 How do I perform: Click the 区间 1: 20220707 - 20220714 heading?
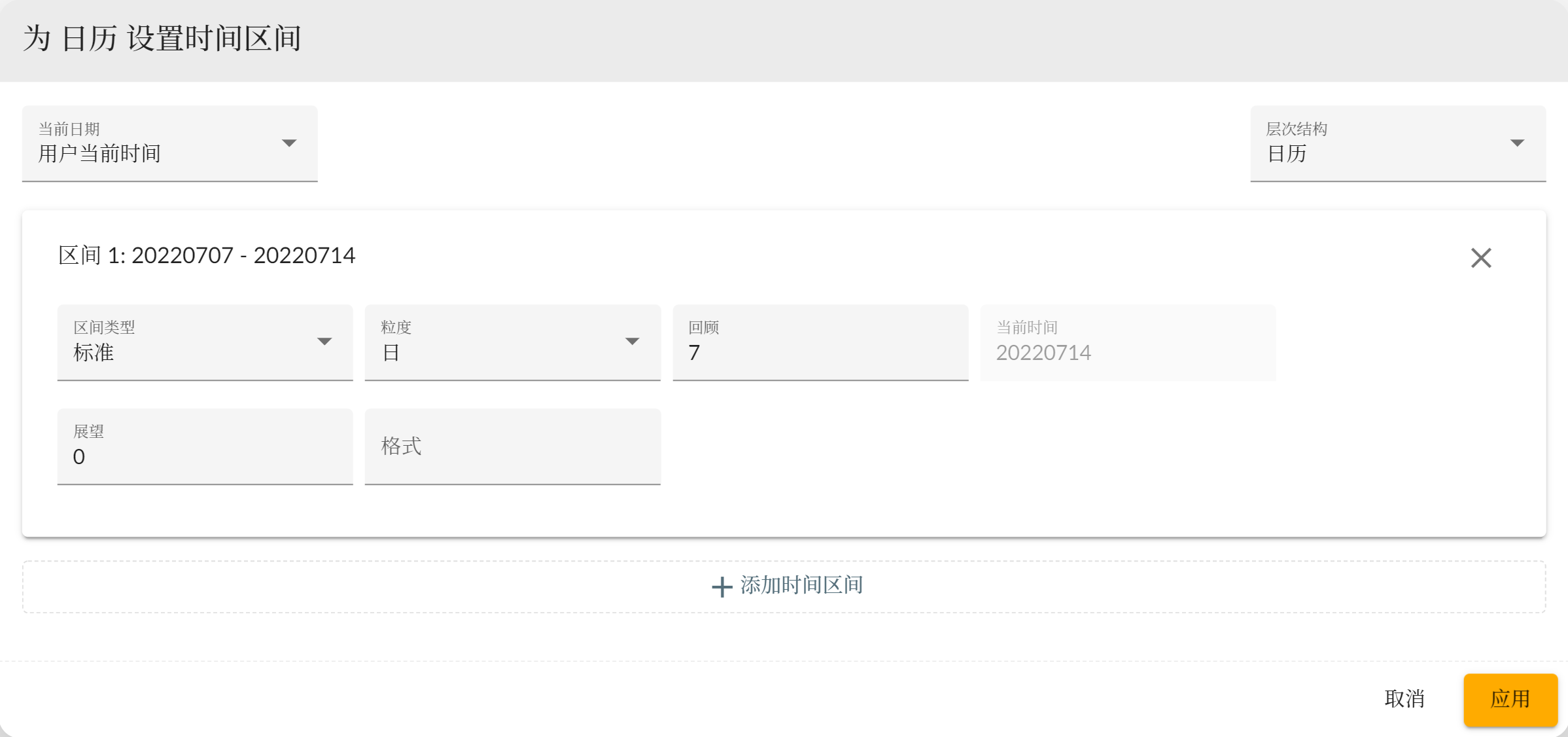tap(207, 255)
